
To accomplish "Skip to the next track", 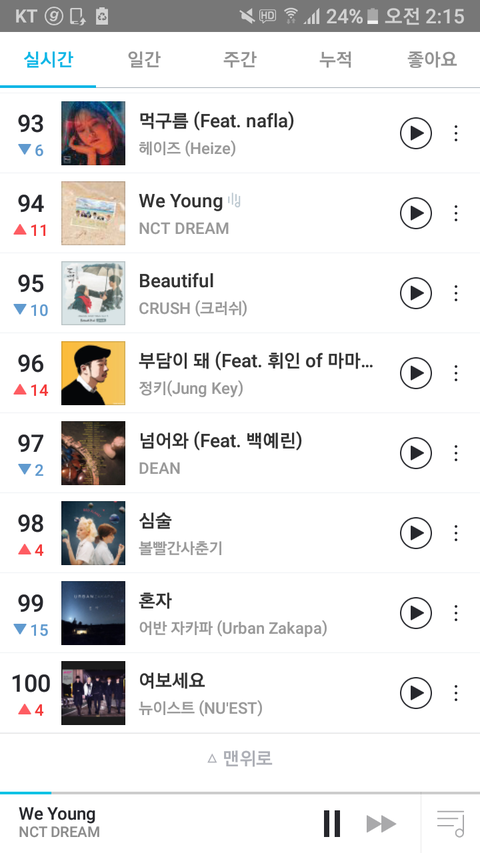I will click(381, 824).
